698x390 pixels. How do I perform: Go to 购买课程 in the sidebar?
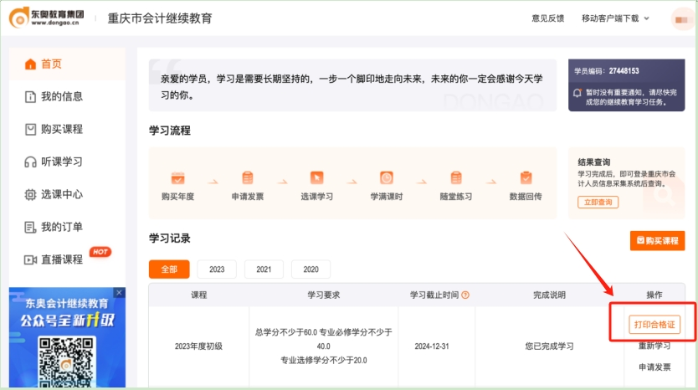click(x=67, y=129)
